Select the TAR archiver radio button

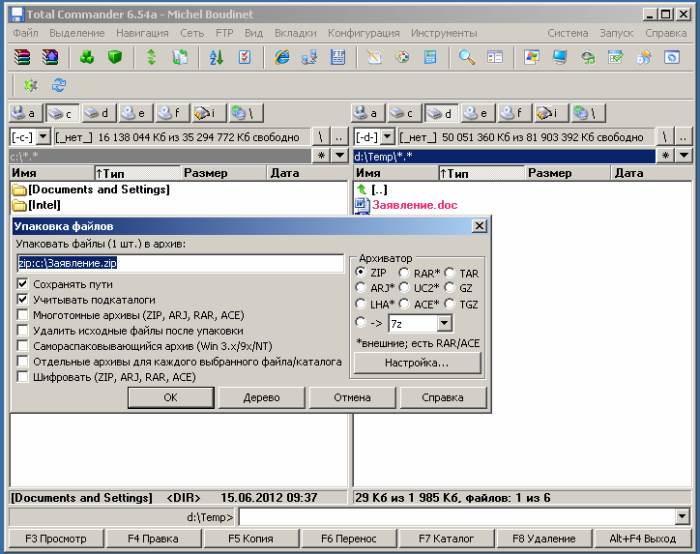click(x=450, y=272)
